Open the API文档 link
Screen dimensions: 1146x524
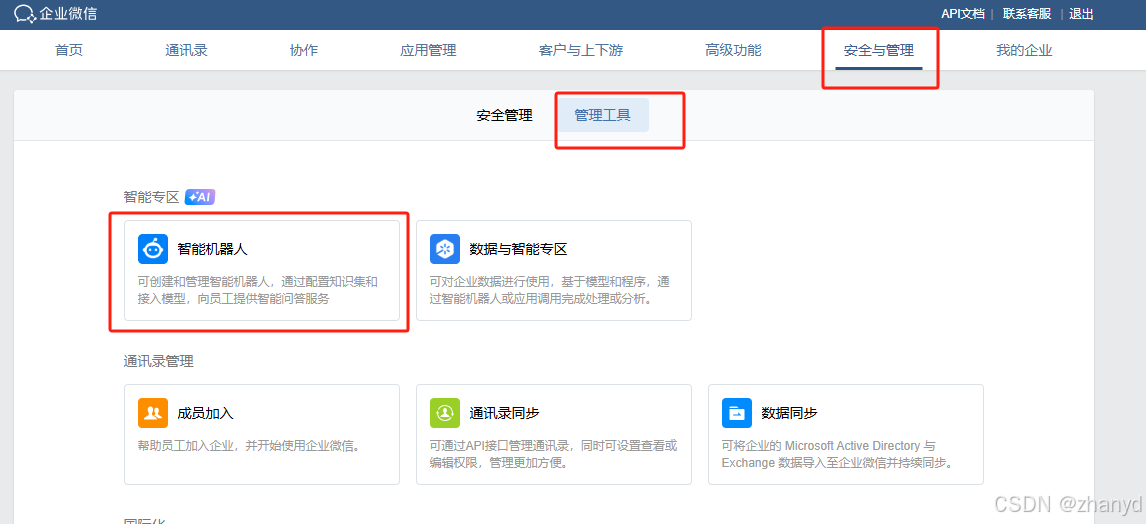[x=963, y=14]
